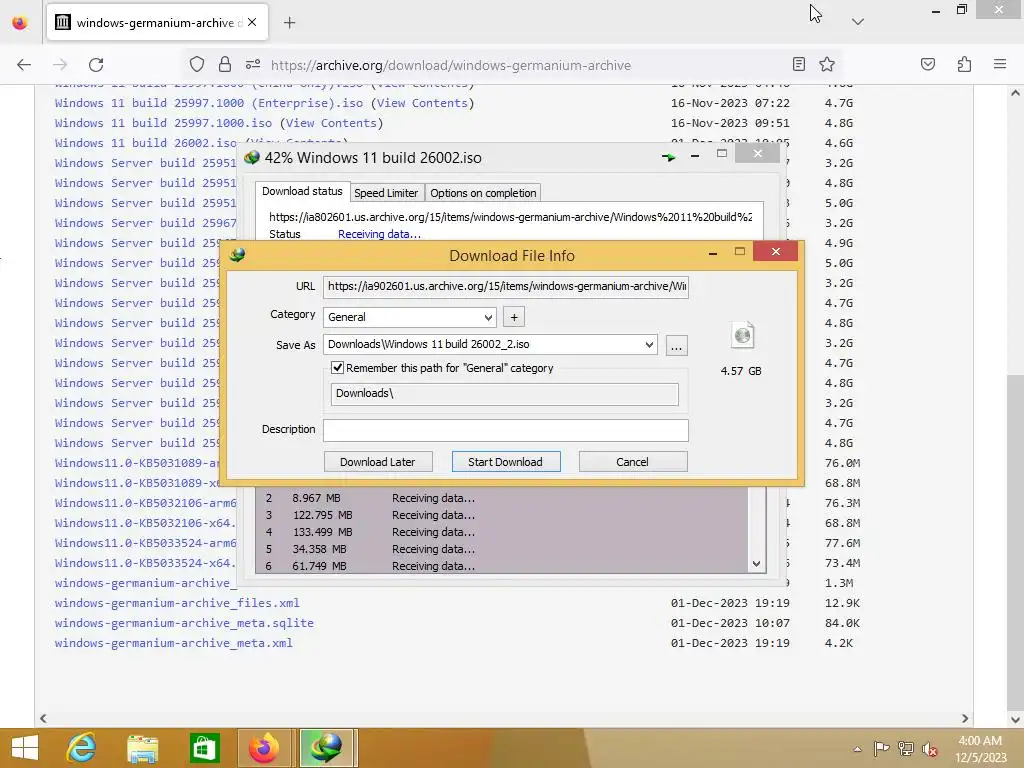This screenshot has height=768, width=1024.
Task: Open Windows 11 build 25997.1000 (Enterprise).iso link
Action: [x=209, y=103]
